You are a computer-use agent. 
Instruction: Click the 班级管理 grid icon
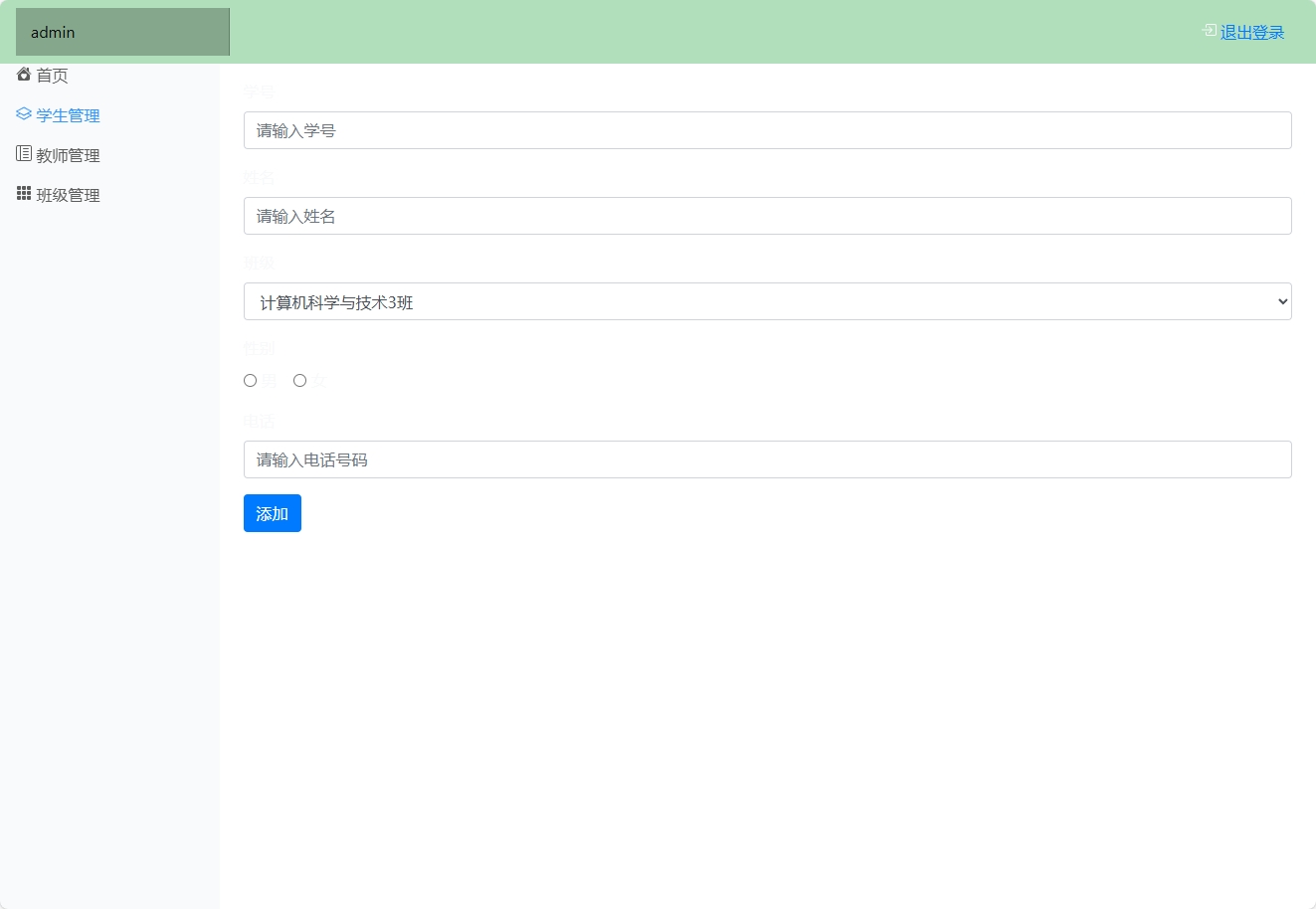(23, 193)
